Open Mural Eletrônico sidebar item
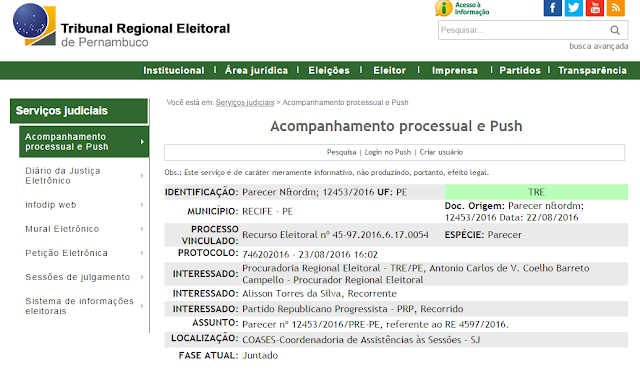640x371 pixels. point(62,229)
